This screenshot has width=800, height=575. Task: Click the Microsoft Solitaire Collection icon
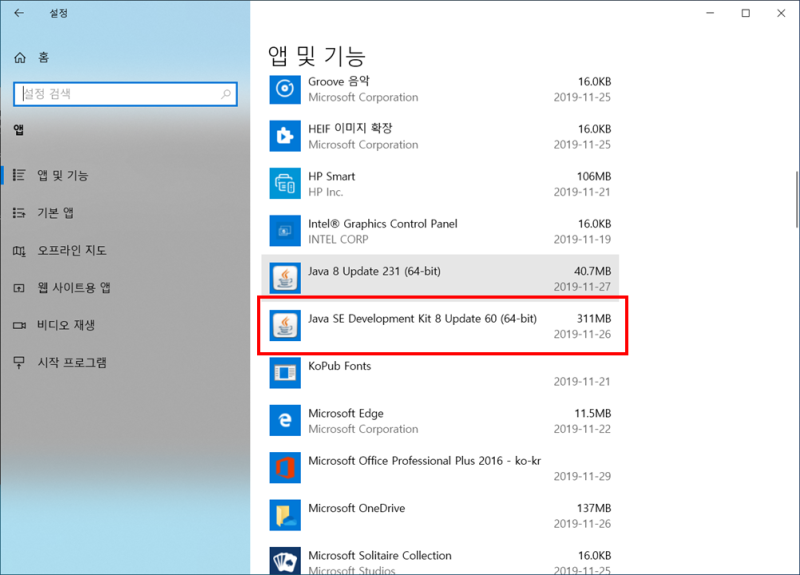tap(285, 561)
